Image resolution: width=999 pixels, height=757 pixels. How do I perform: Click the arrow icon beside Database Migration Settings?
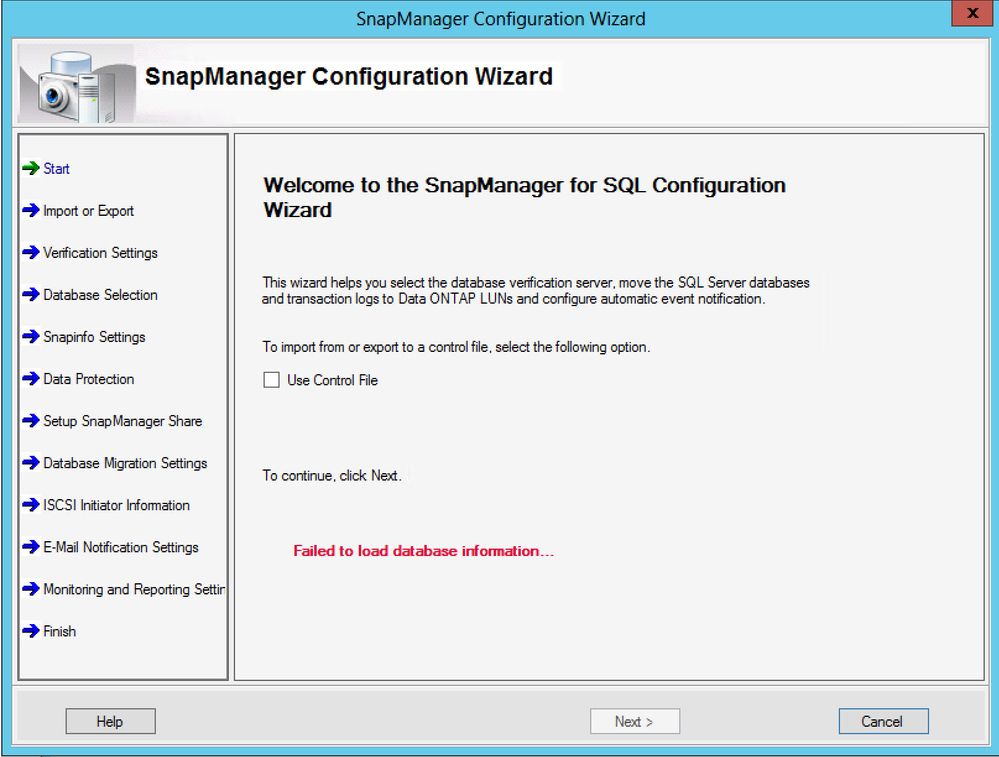click(31, 463)
